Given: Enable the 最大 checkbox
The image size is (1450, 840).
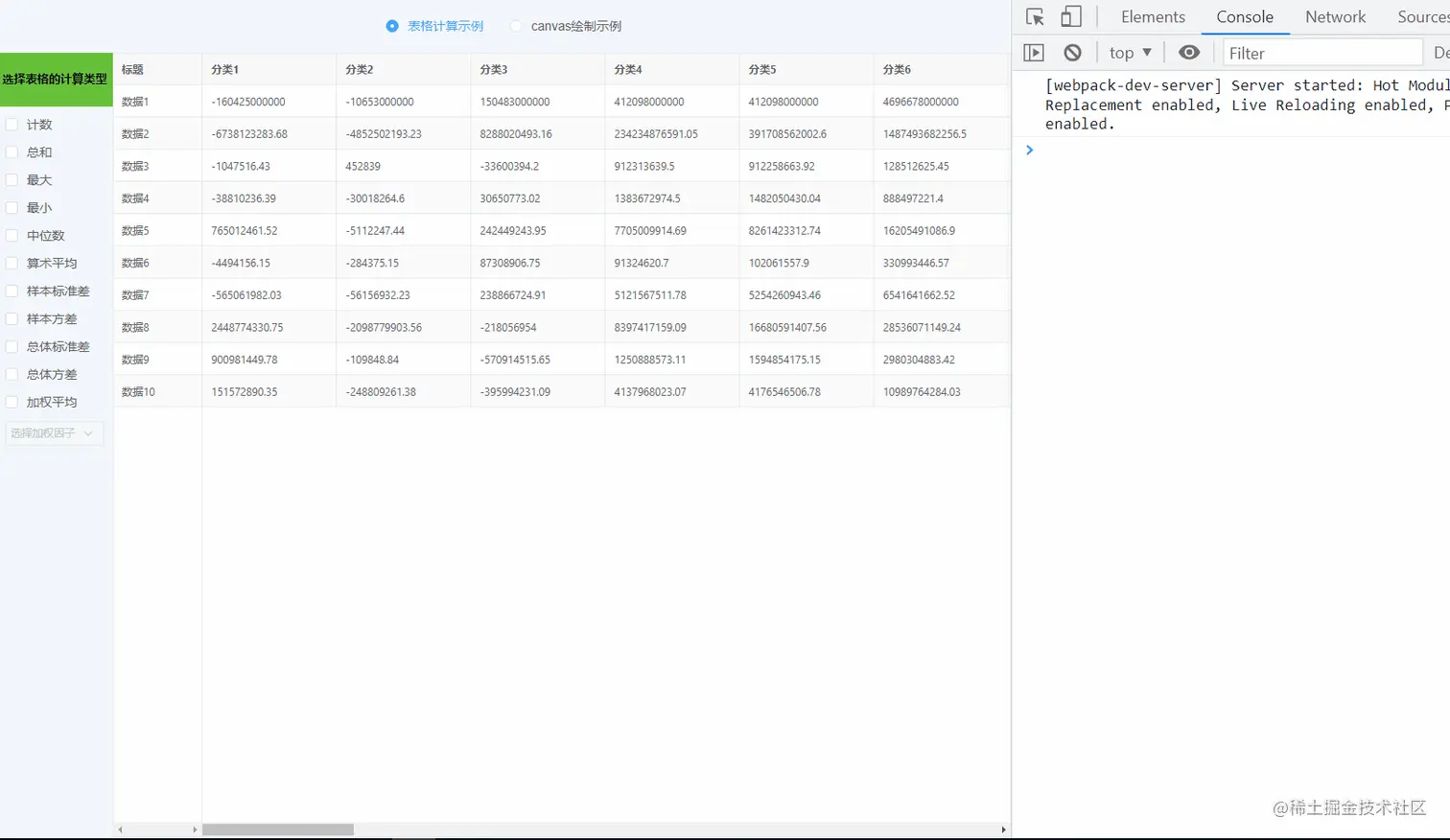Looking at the screenshot, I should (x=12, y=180).
